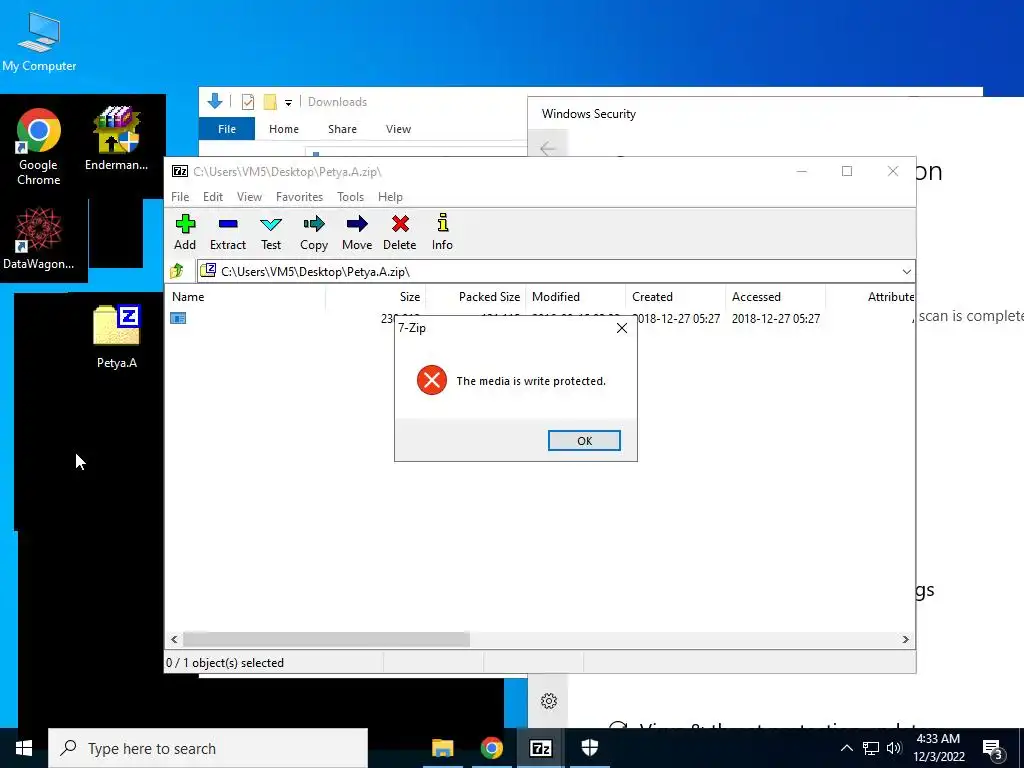This screenshot has width=1024, height=768.
Task: Open Chrome from the taskbar
Action: pyautogui.click(x=491, y=748)
